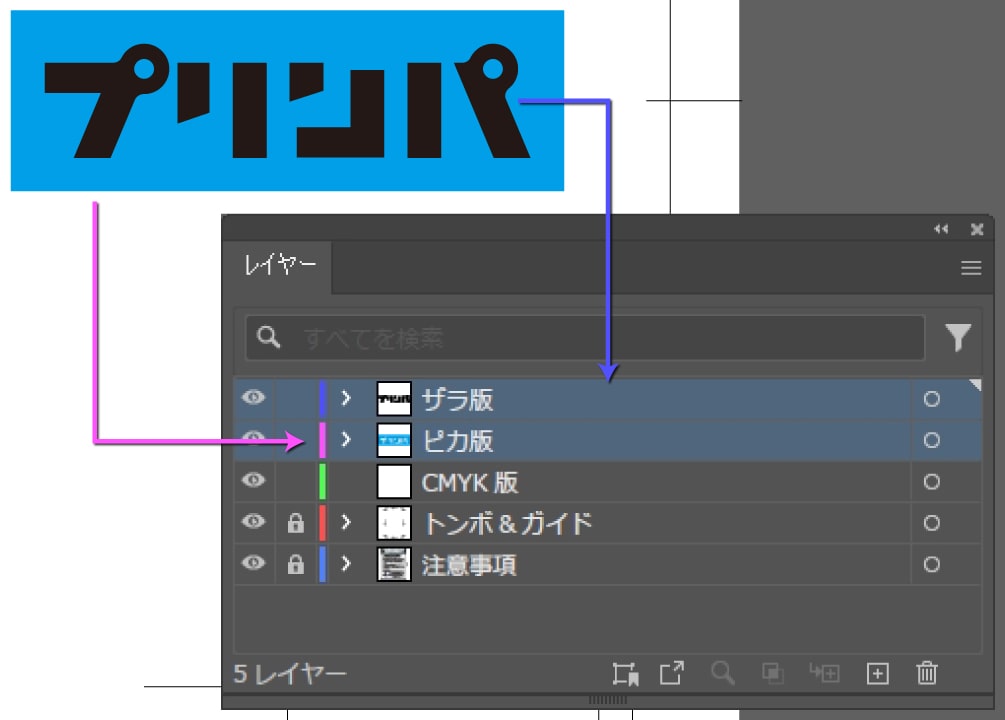Click the Export artboard icon in panel footer
The height and width of the screenshot is (720, 1005).
(x=626, y=674)
